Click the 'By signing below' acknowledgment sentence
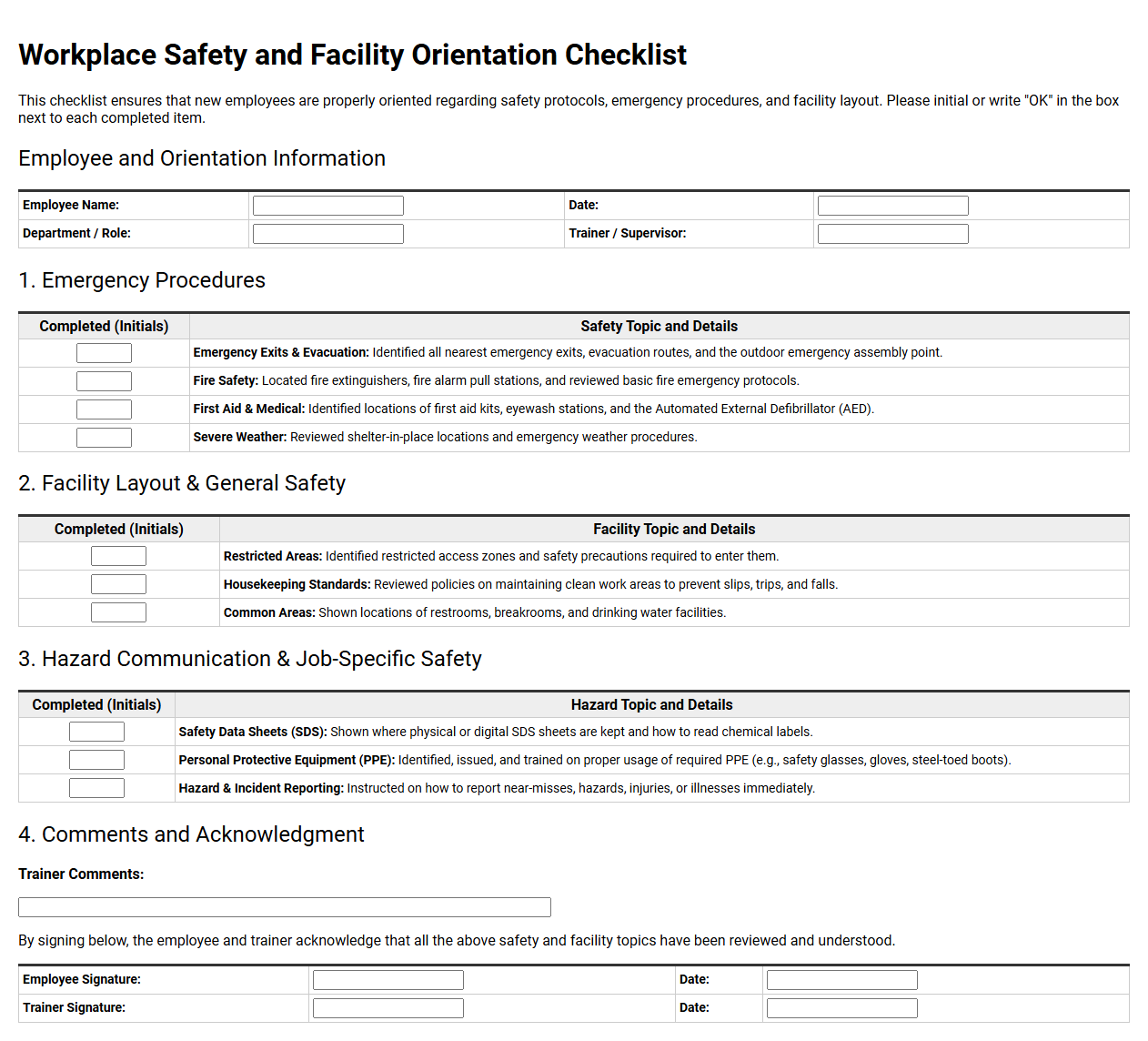1148x1041 pixels. [x=457, y=941]
